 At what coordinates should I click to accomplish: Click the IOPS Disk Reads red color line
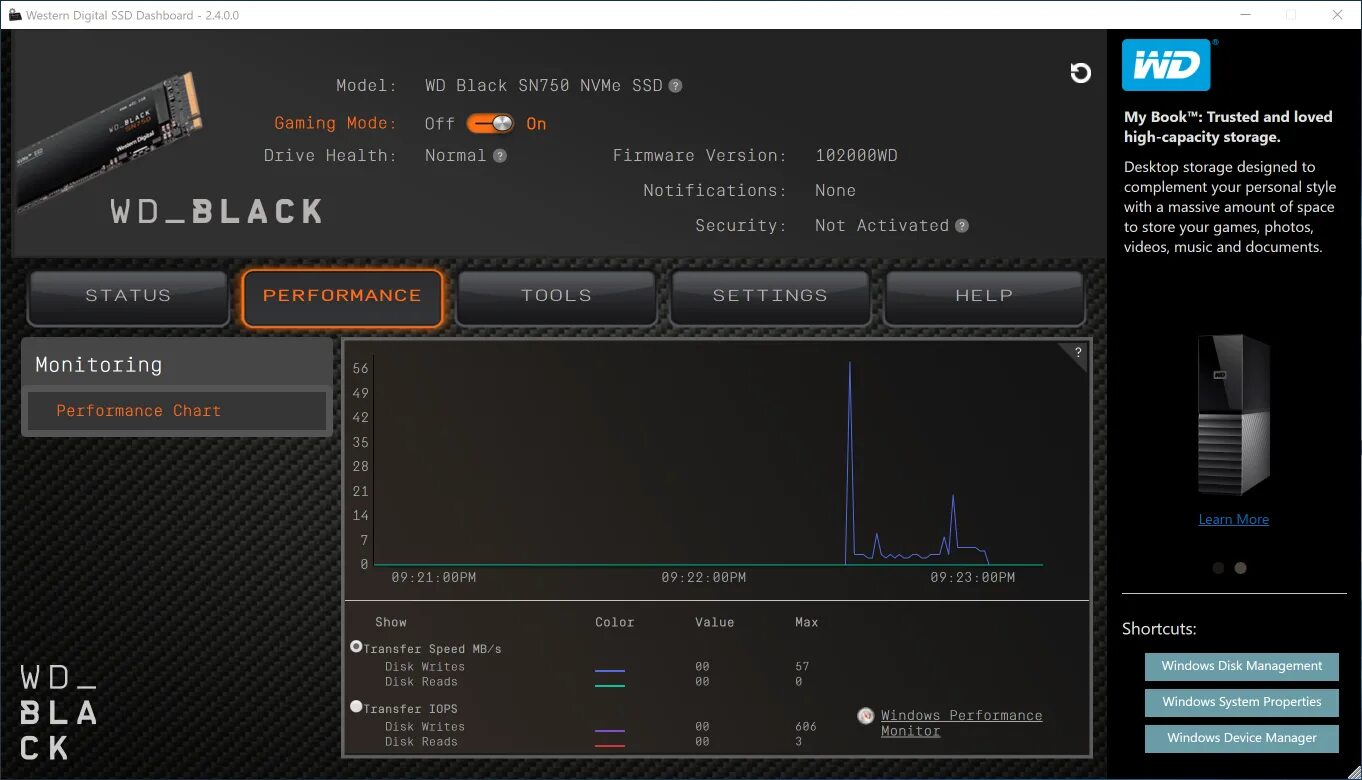(609, 746)
